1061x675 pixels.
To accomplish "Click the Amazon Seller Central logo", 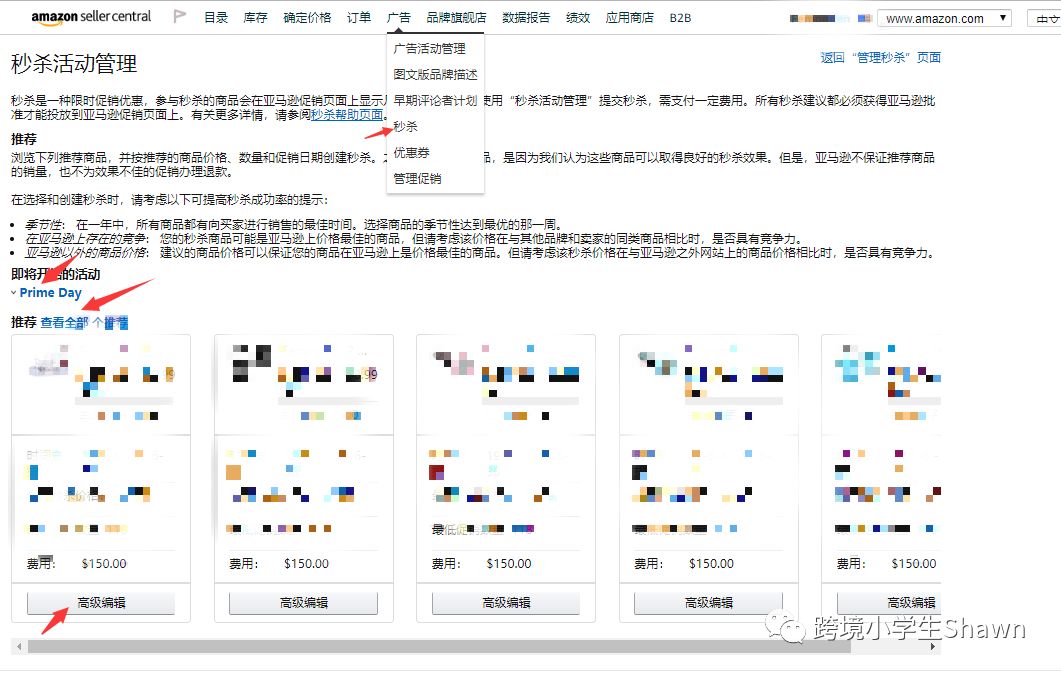I will click(x=91, y=17).
